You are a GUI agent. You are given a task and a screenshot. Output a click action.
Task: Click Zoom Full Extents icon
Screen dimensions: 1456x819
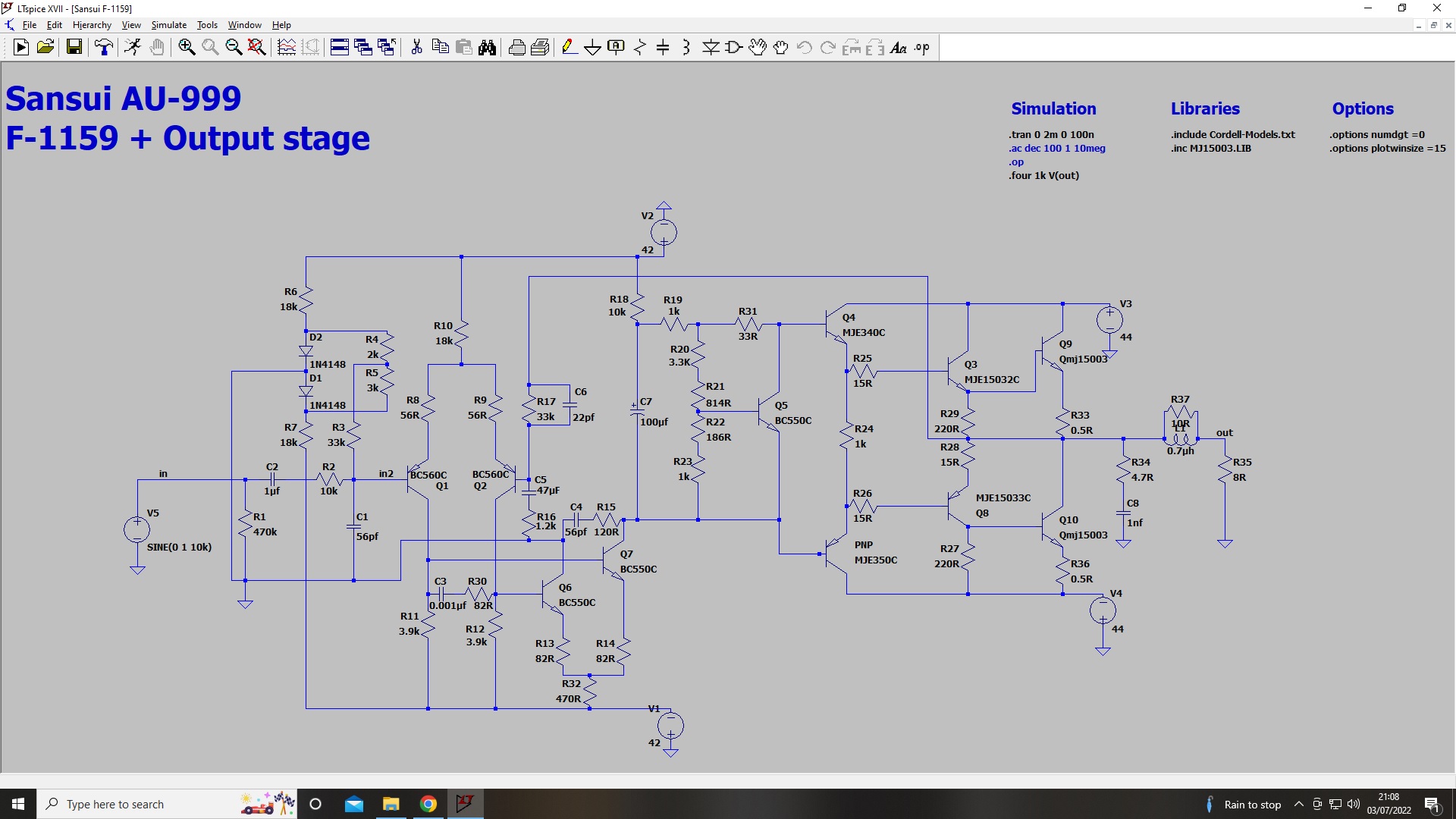pos(257,48)
